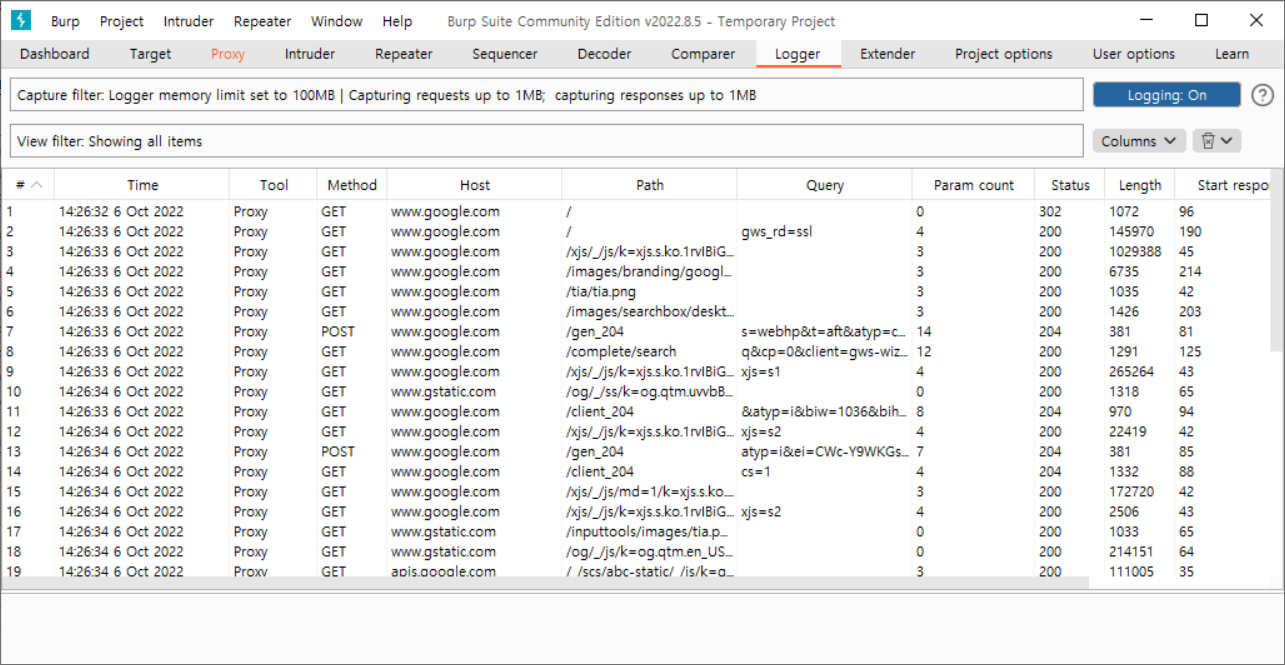The width and height of the screenshot is (1285, 665).
Task: Click the Capture filter settings bar
Action: pyautogui.click(x=546, y=95)
